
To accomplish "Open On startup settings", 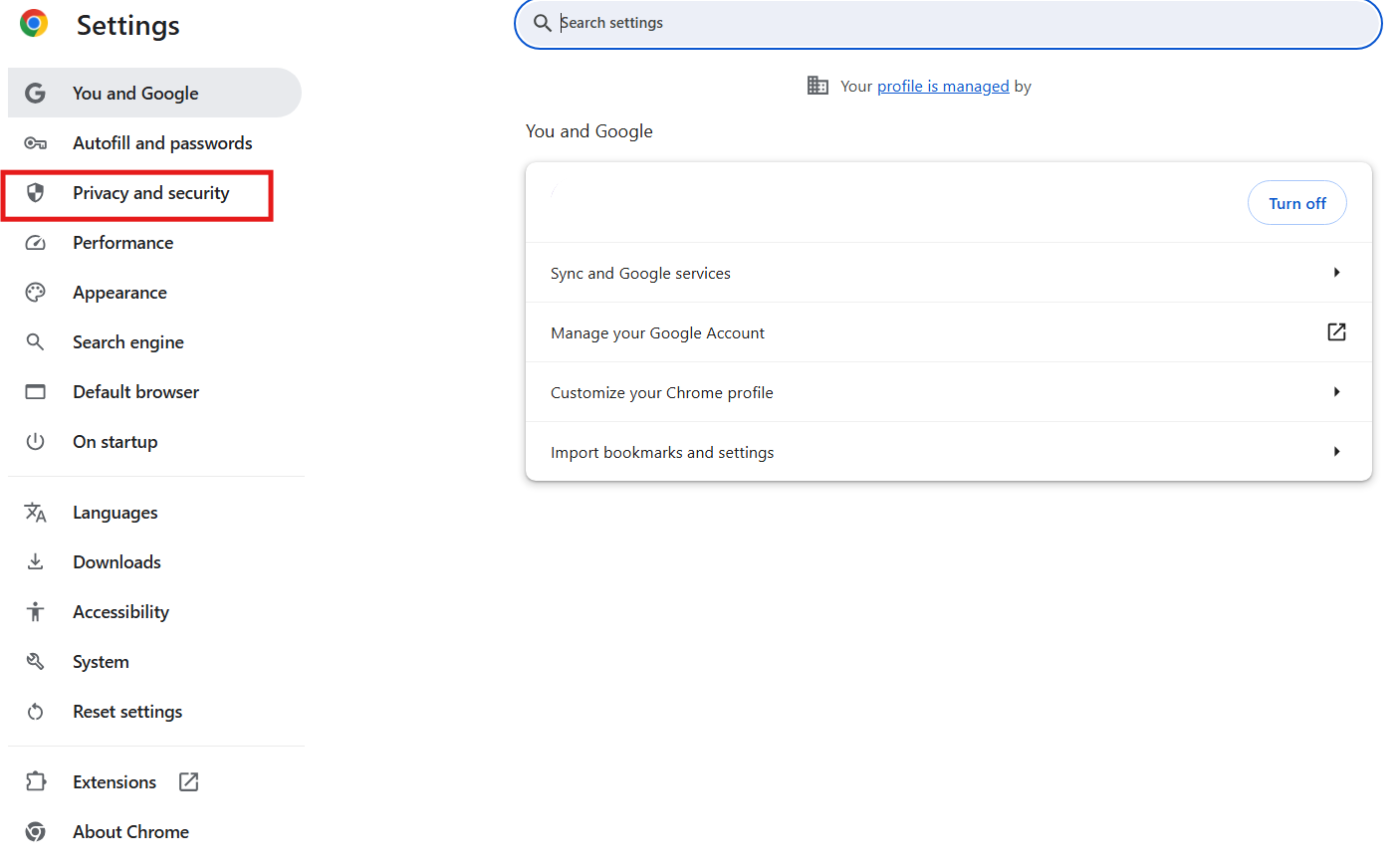I will 154,442.
